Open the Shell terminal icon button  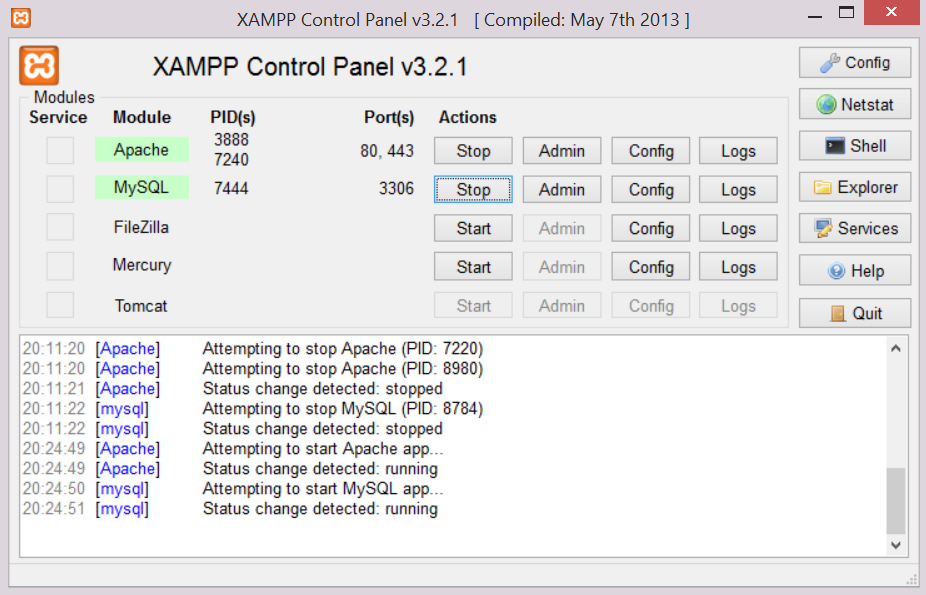coord(855,146)
